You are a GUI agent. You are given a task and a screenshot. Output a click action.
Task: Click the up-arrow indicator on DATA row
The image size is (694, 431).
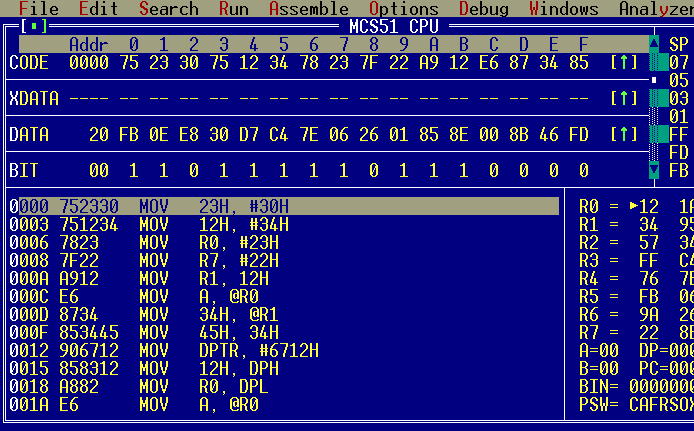tap(623, 134)
